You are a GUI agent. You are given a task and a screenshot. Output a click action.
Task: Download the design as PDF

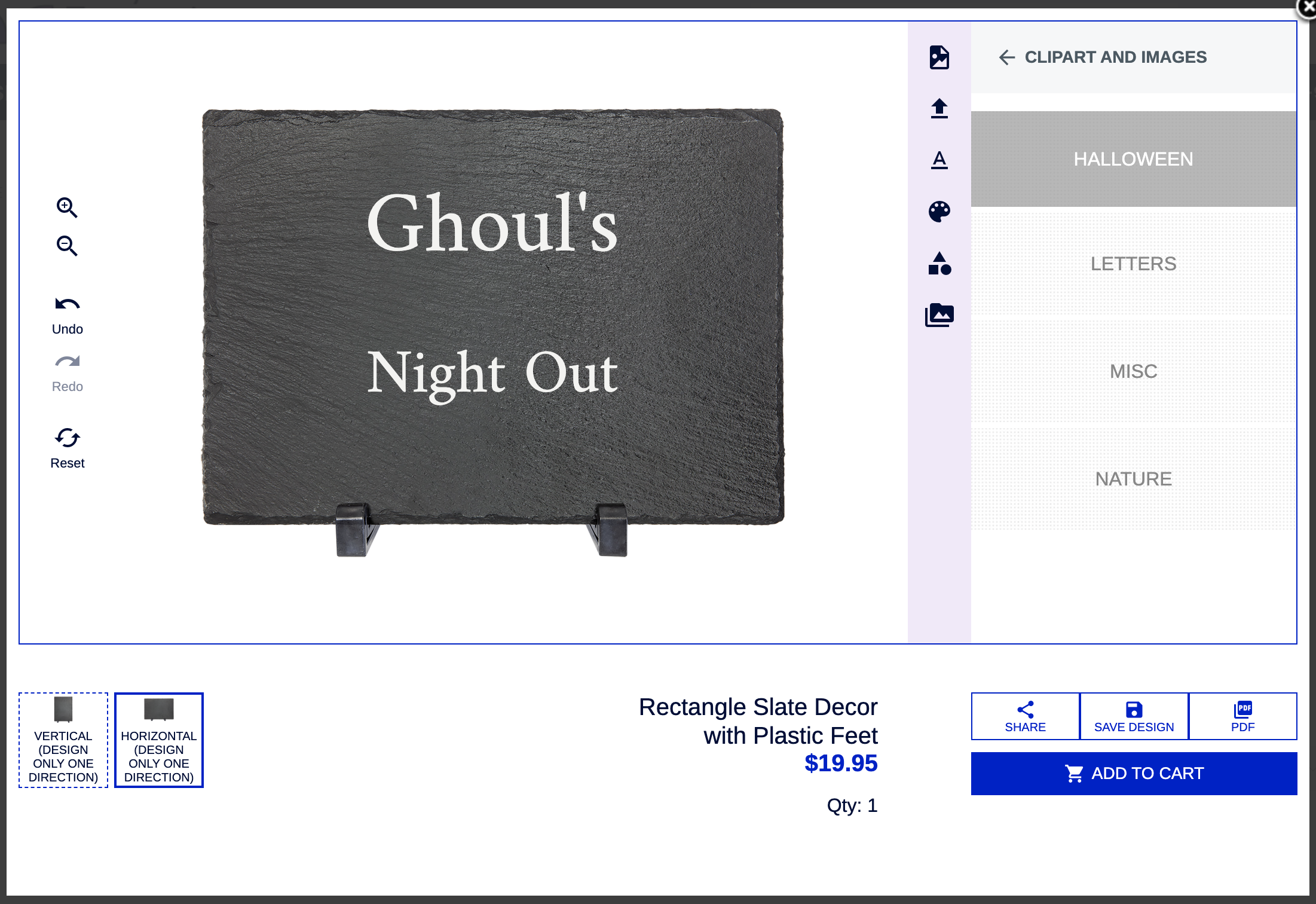click(1243, 716)
